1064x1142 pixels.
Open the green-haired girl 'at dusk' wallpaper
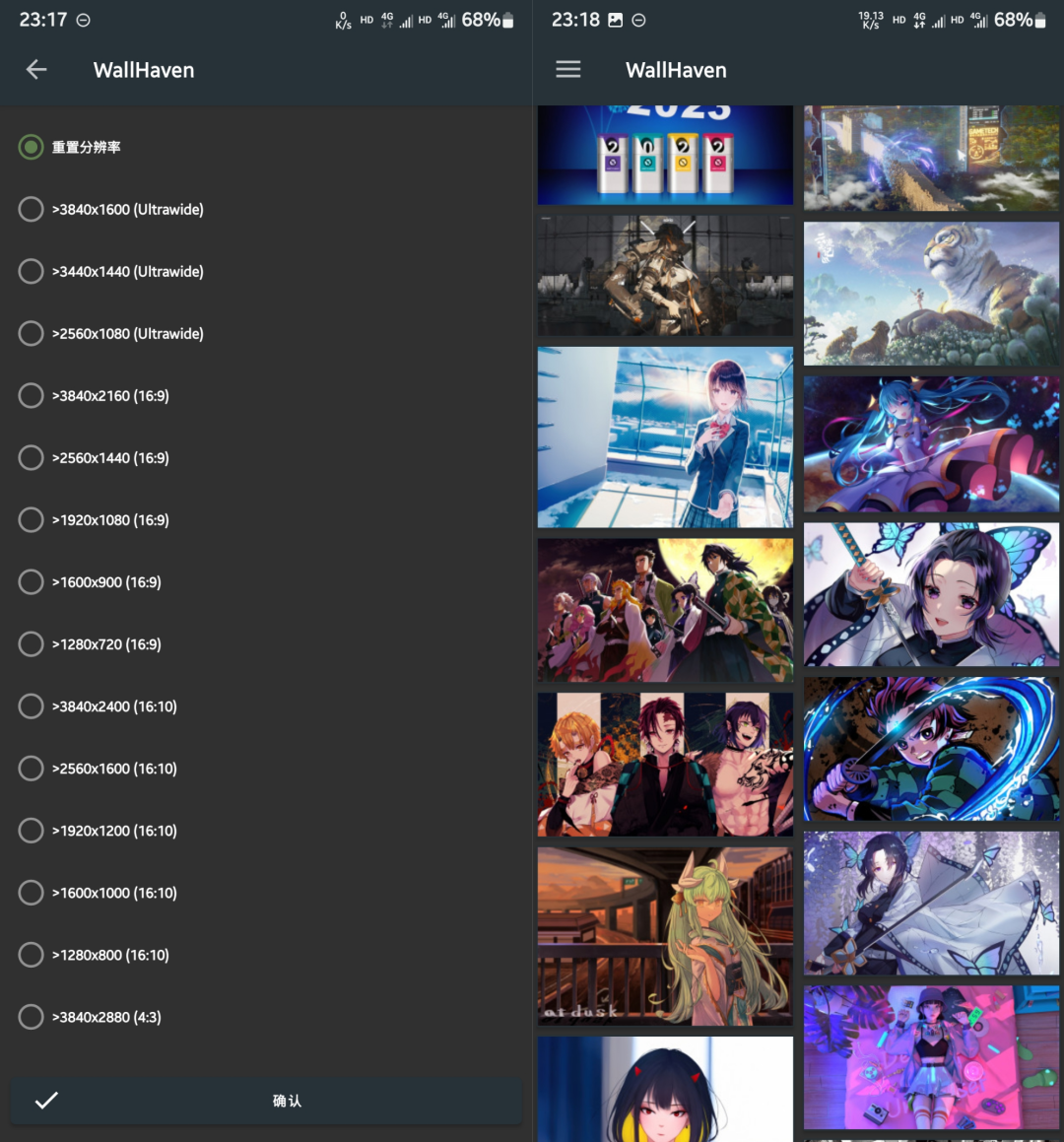point(665,936)
